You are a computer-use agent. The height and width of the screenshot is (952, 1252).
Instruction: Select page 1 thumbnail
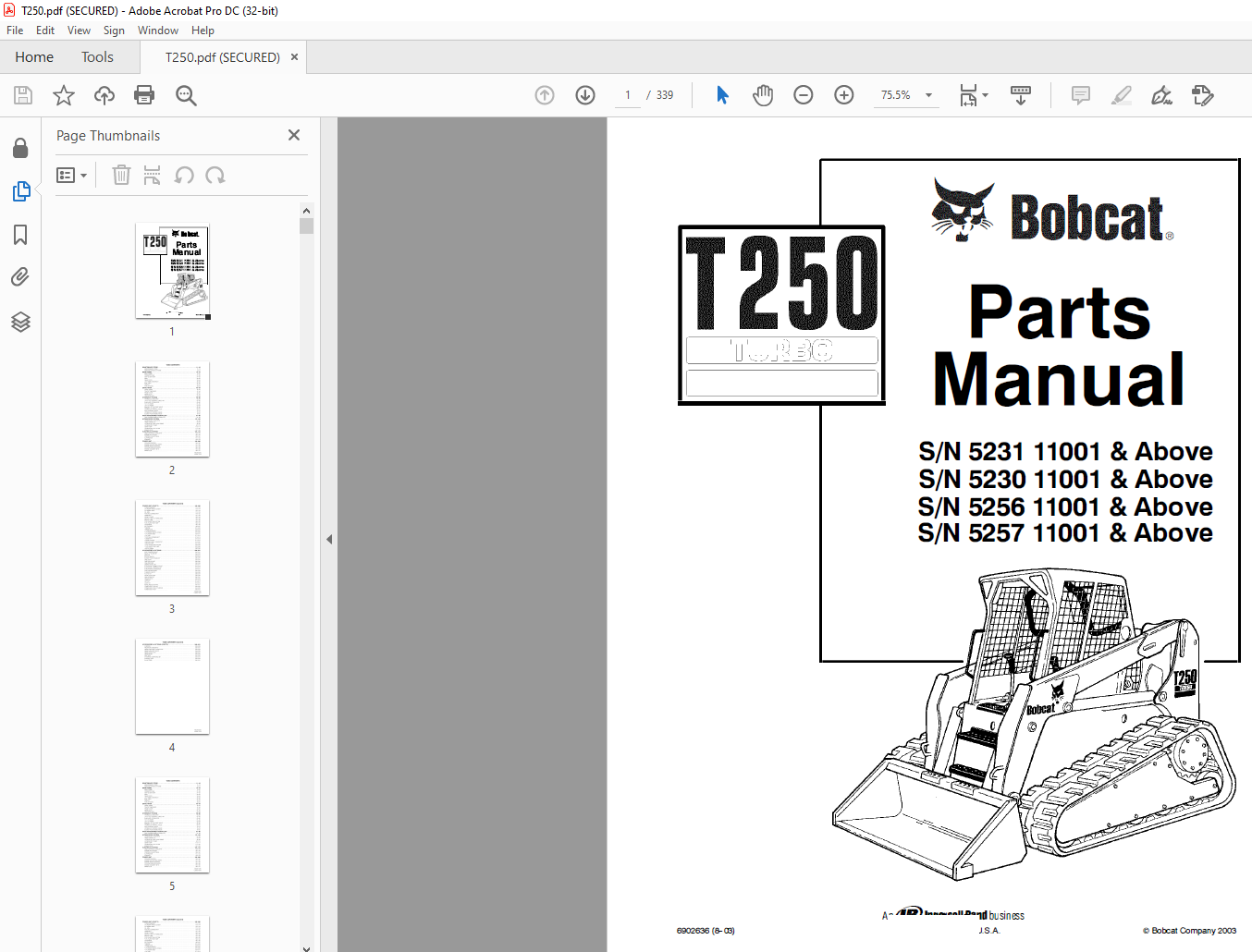coord(172,271)
